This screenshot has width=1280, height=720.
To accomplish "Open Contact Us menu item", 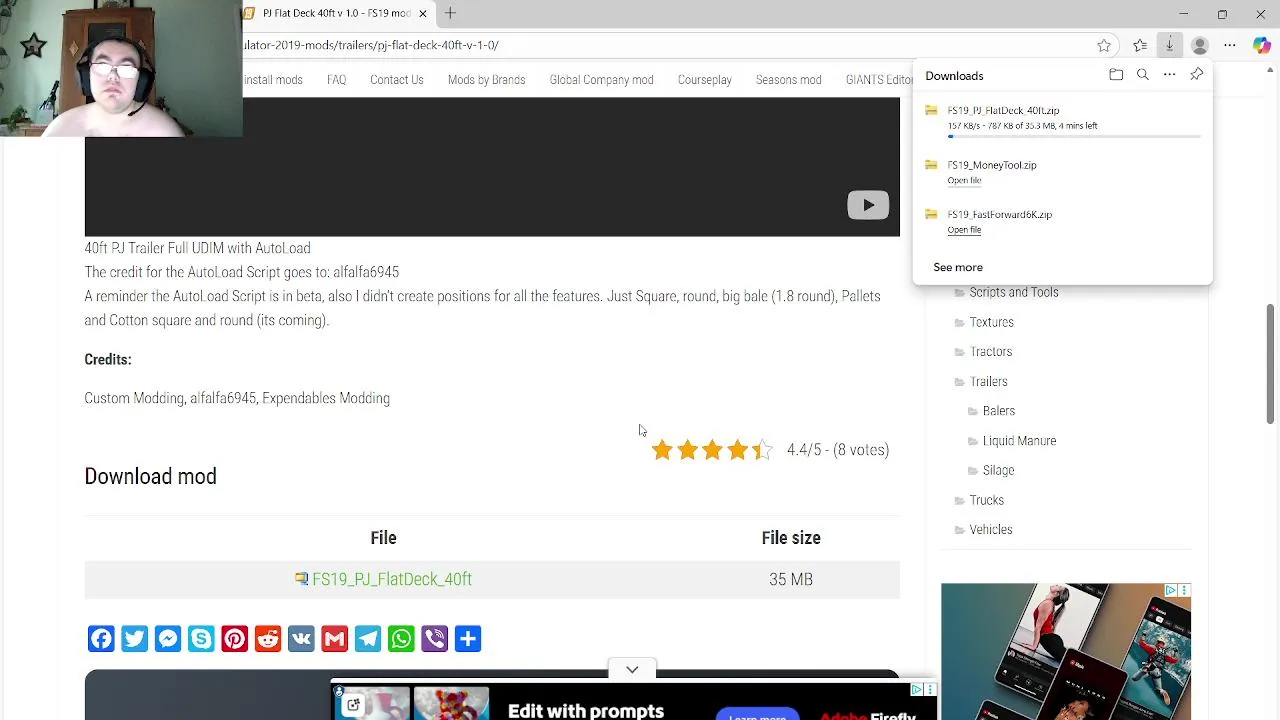I will tap(397, 80).
